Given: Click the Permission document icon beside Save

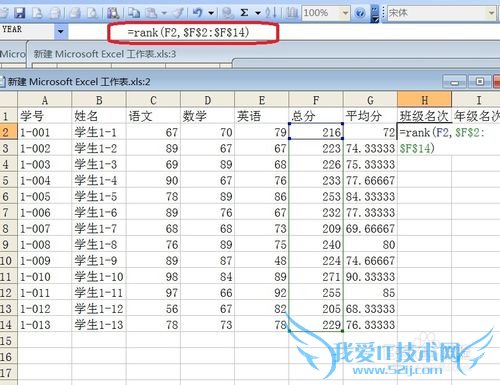Looking at the screenshot, I should tap(37, 13).
